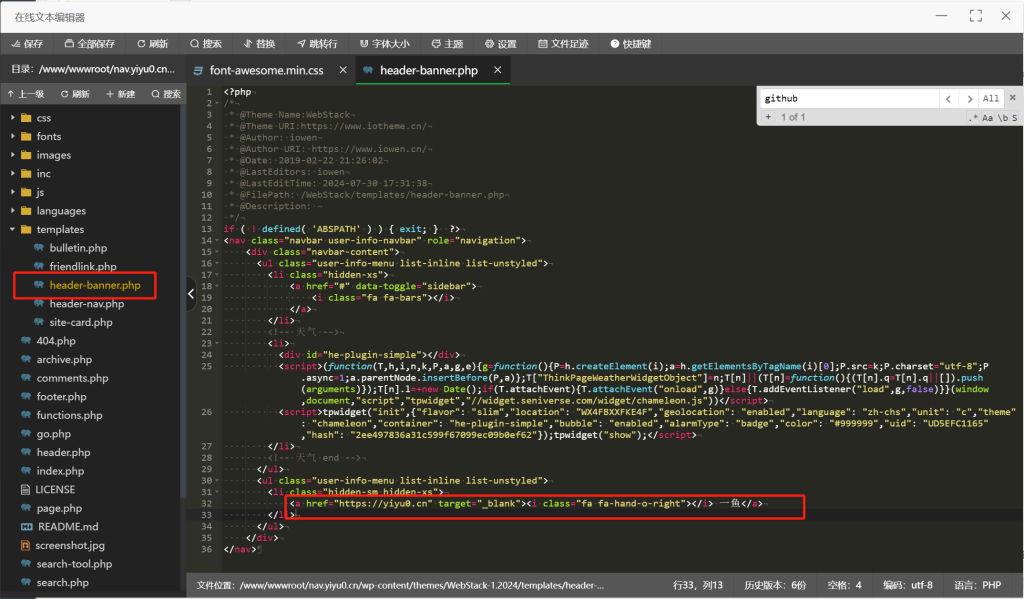The image size is (1024, 599).
Task: Fold the ul block at line 30
Action: point(217,481)
